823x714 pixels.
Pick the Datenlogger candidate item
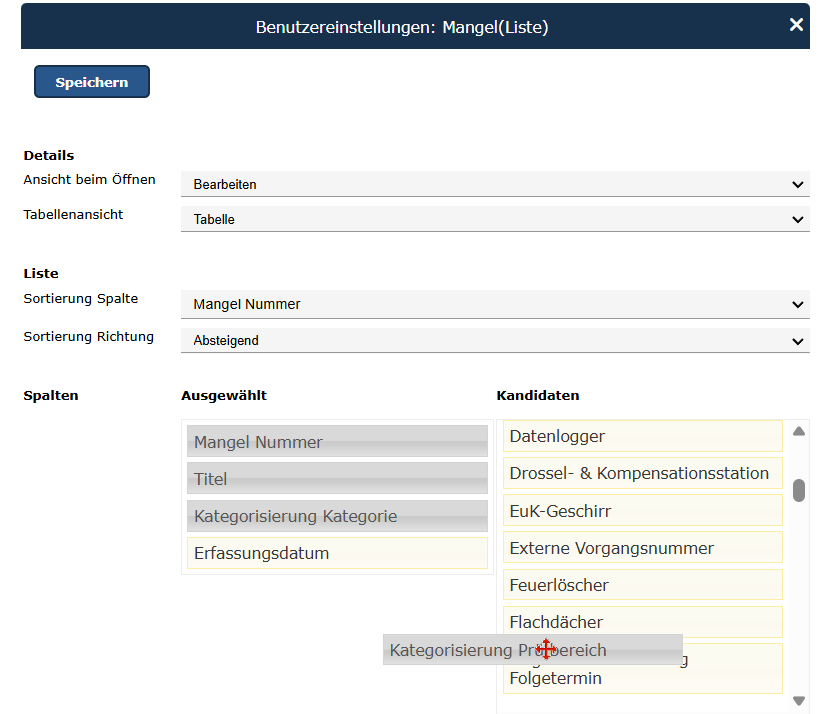click(642, 436)
